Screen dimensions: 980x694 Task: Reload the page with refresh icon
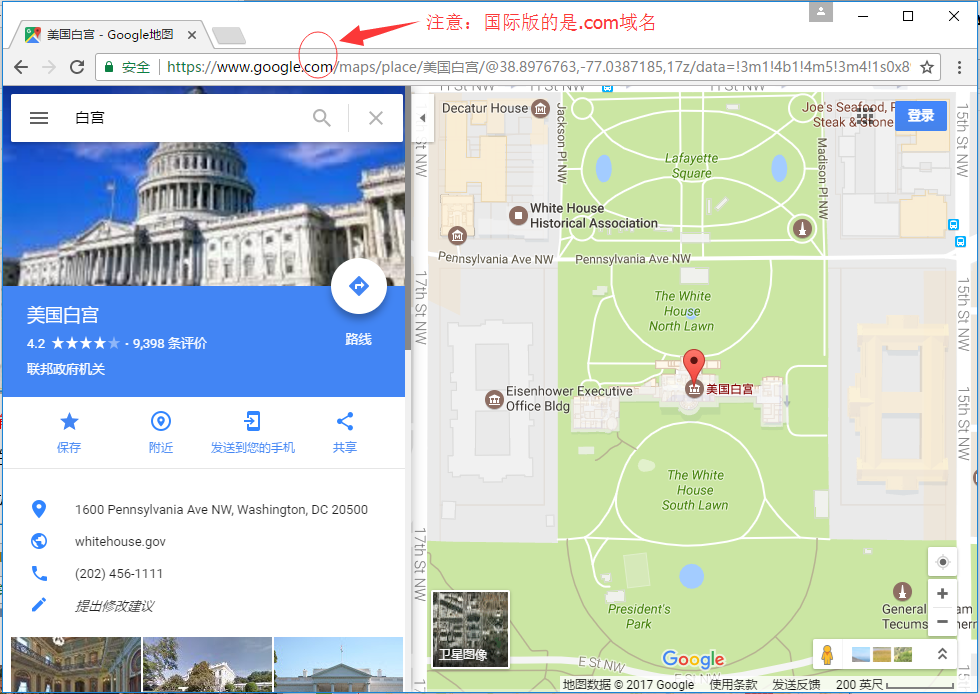tap(77, 67)
